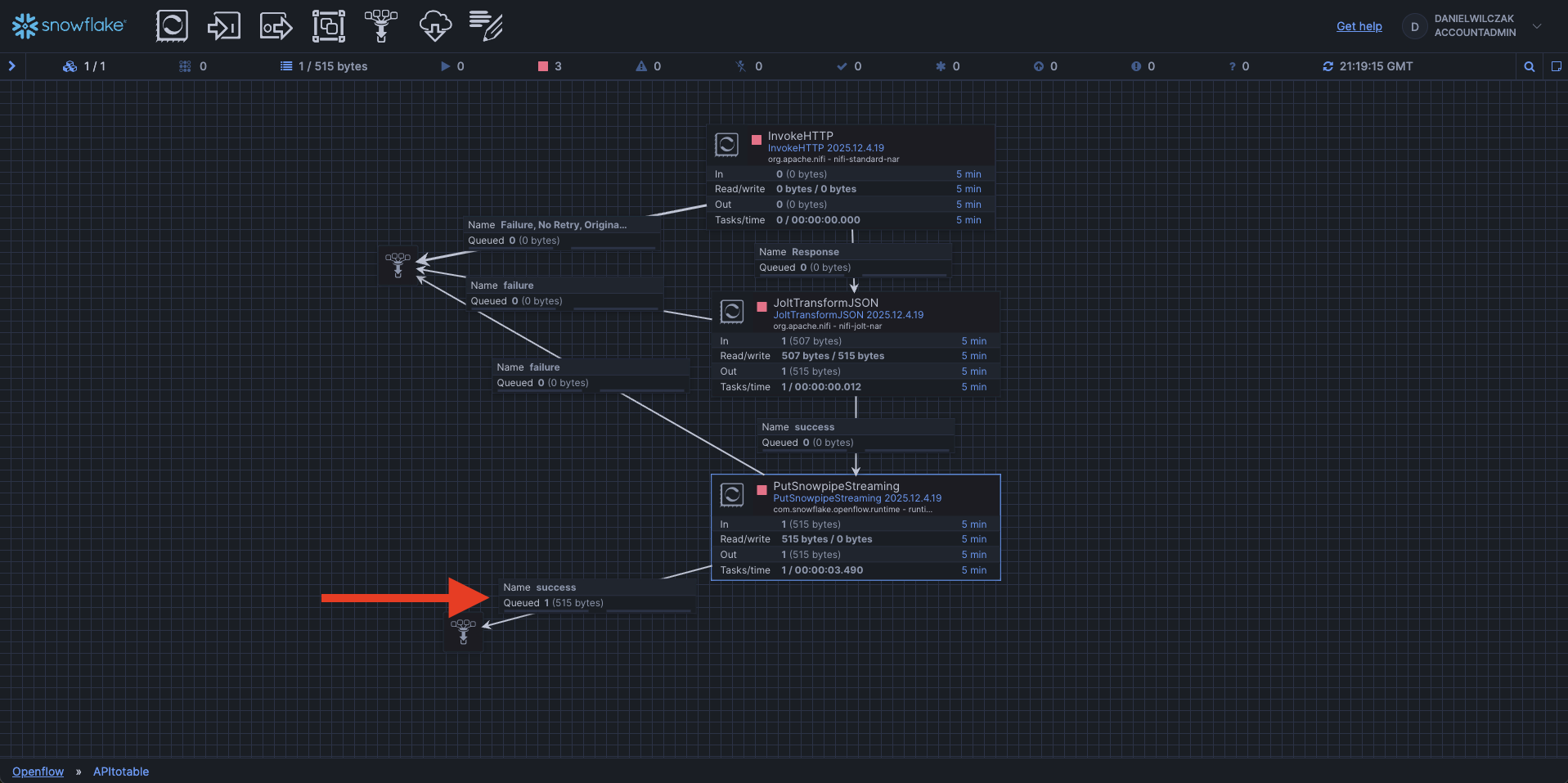This screenshot has height=783, width=1568.
Task: Select the Output Port toolbar icon
Action: (x=276, y=26)
